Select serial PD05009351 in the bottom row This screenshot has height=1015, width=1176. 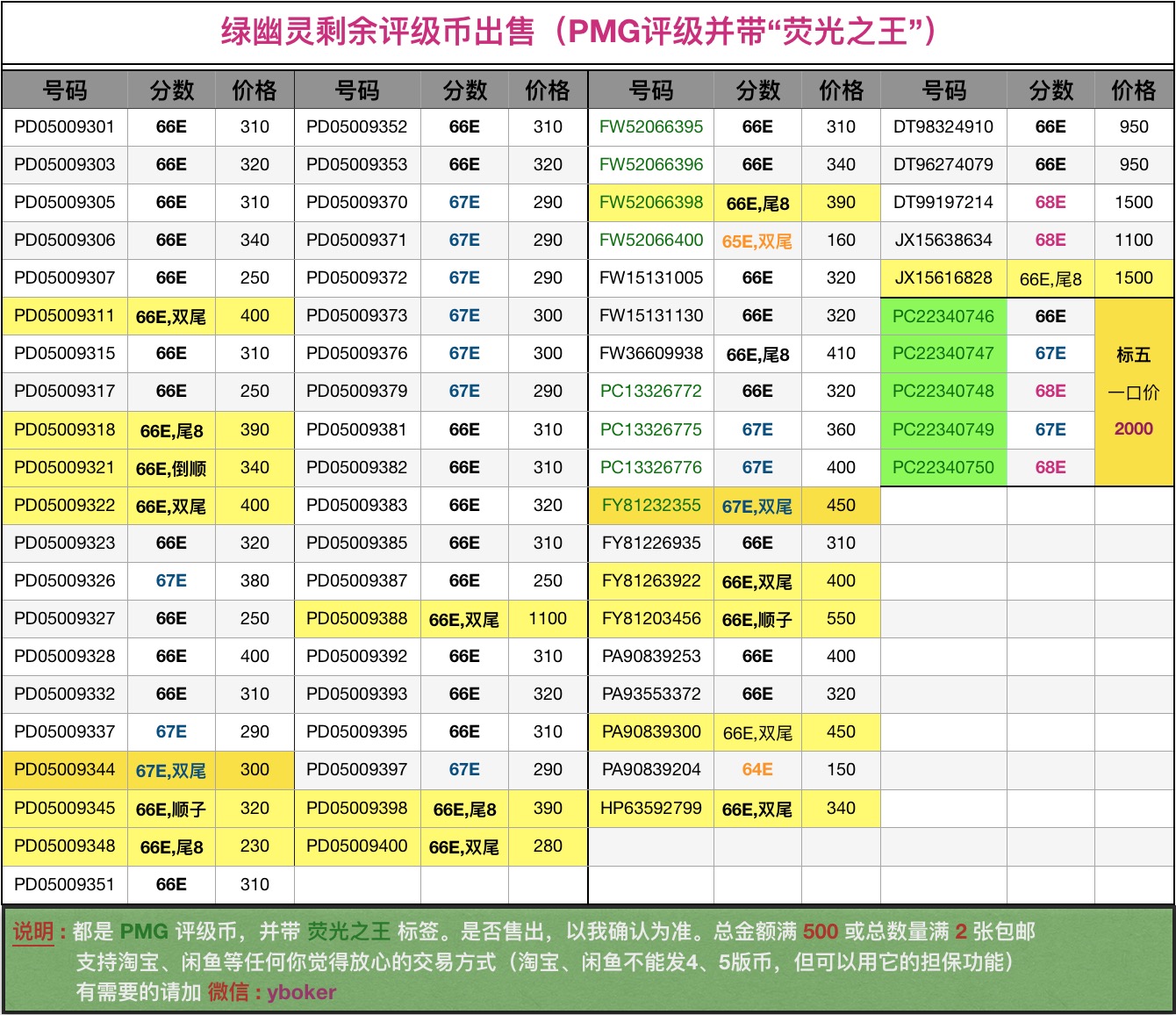[x=65, y=884]
